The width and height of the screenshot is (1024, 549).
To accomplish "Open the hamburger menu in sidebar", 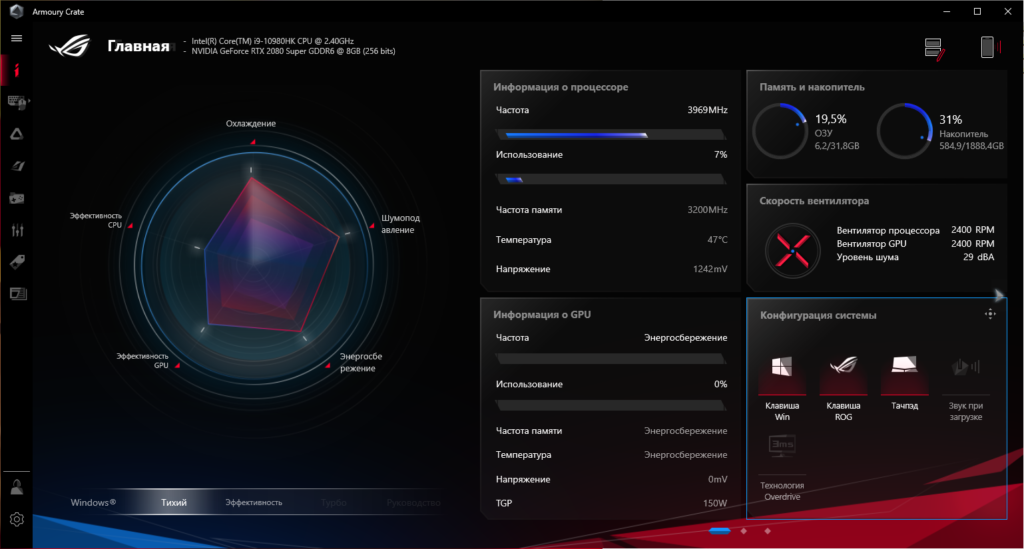I will (x=16, y=38).
